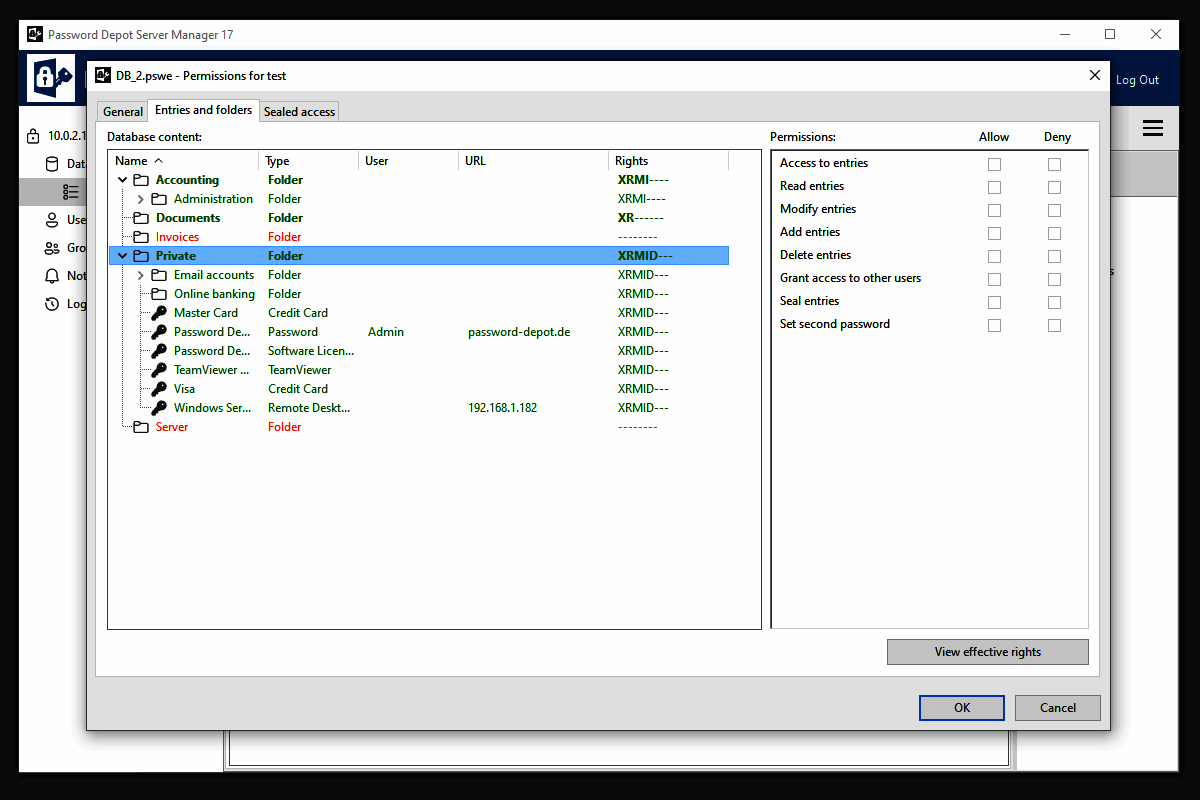Expand the Administration subfolder
Screen dimensions: 1200x800
[141, 199]
